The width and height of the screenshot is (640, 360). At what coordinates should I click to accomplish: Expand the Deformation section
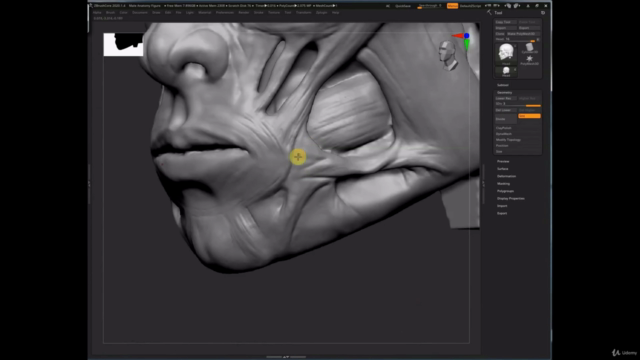pos(507,176)
